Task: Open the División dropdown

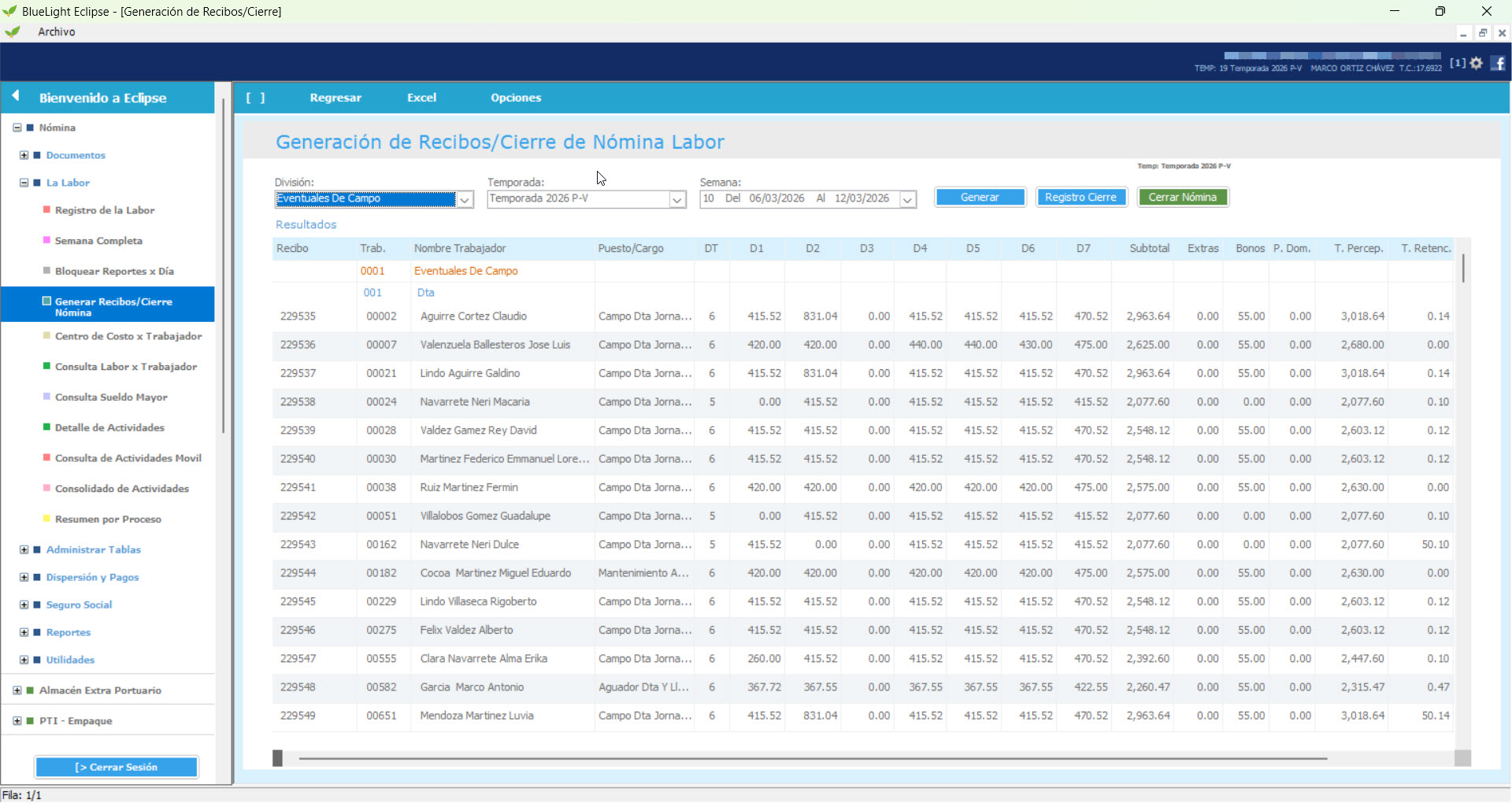Action: (465, 199)
